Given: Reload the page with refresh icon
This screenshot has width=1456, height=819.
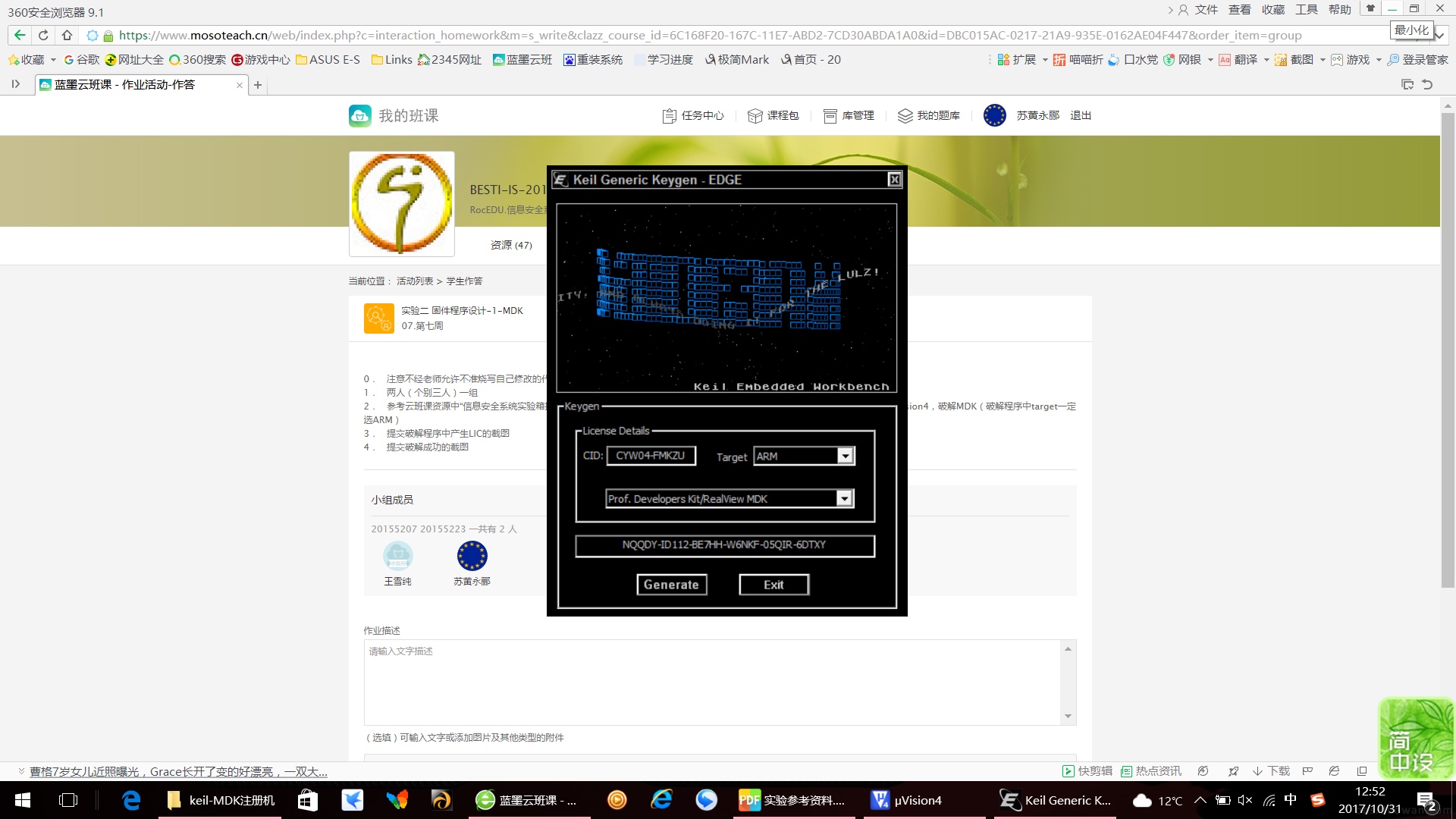Looking at the screenshot, I should pos(43,35).
